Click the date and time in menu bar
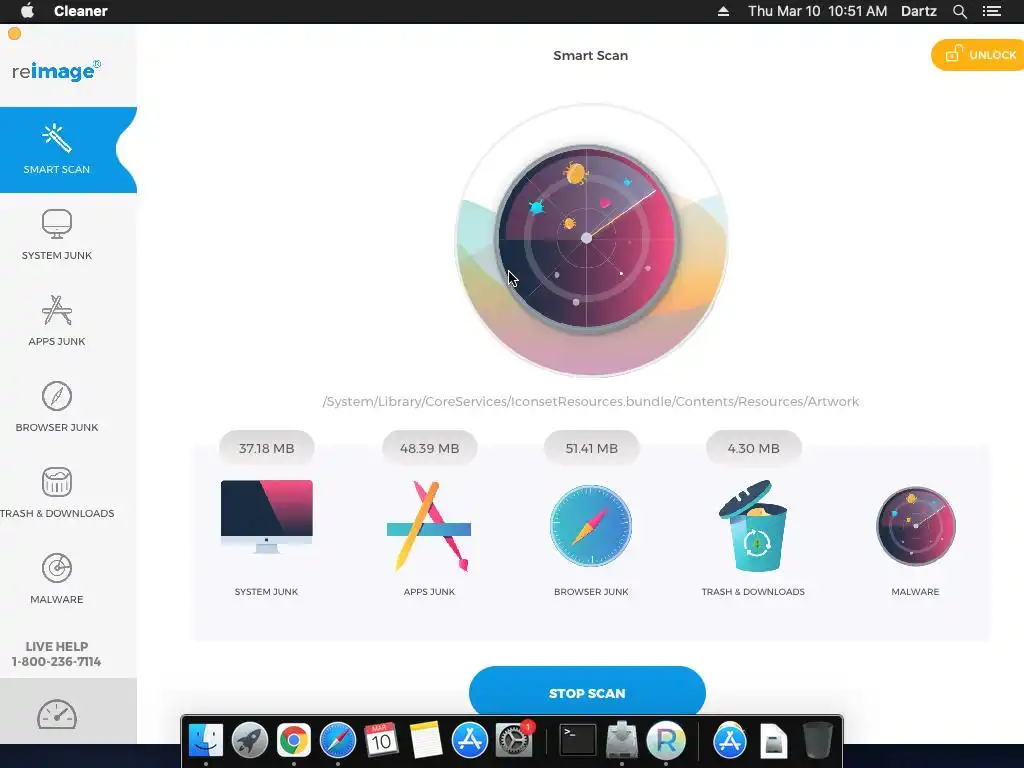 coord(818,11)
